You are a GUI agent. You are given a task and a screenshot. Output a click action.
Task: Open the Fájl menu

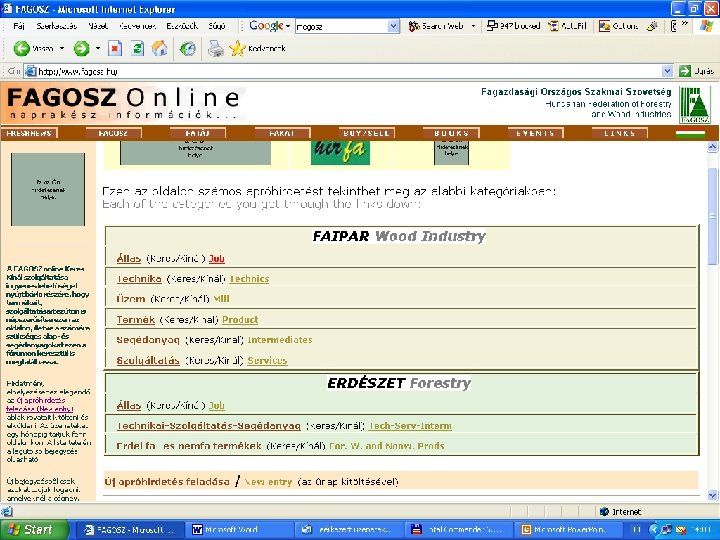(19, 26)
